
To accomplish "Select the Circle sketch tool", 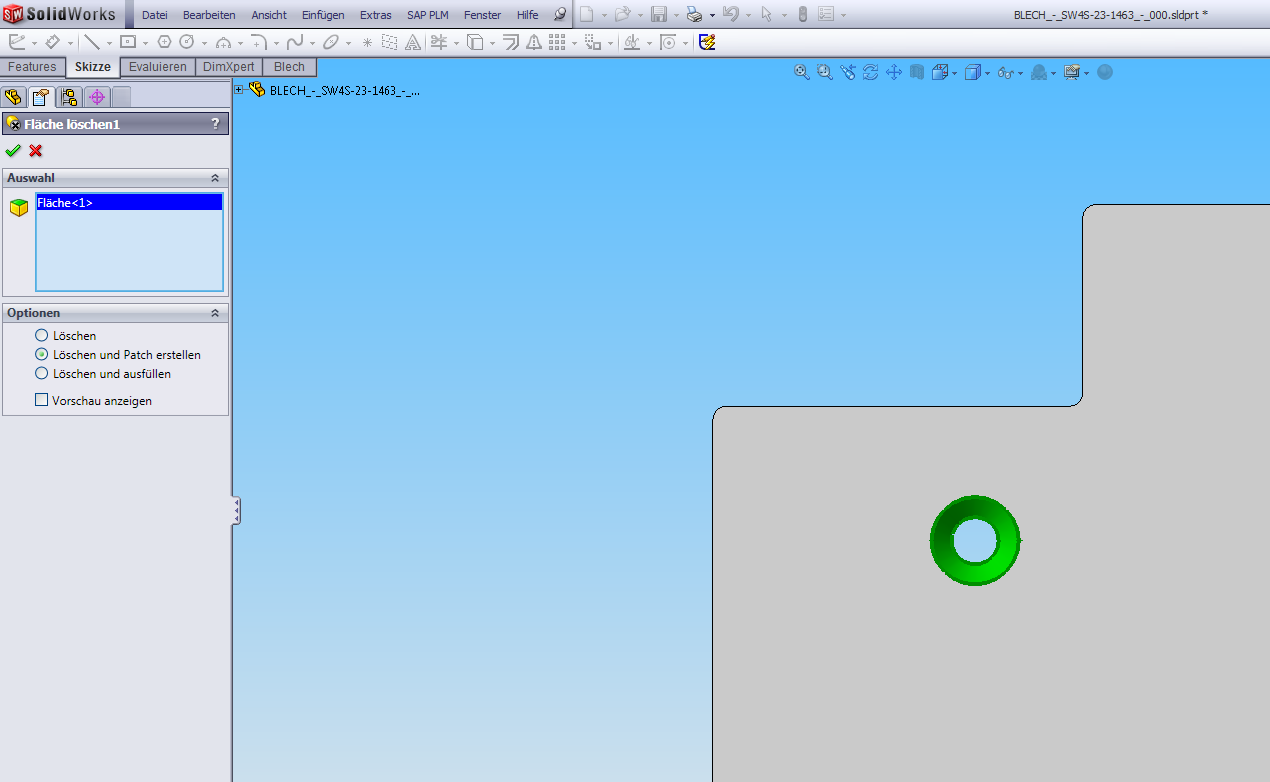I will [x=186, y=42].
